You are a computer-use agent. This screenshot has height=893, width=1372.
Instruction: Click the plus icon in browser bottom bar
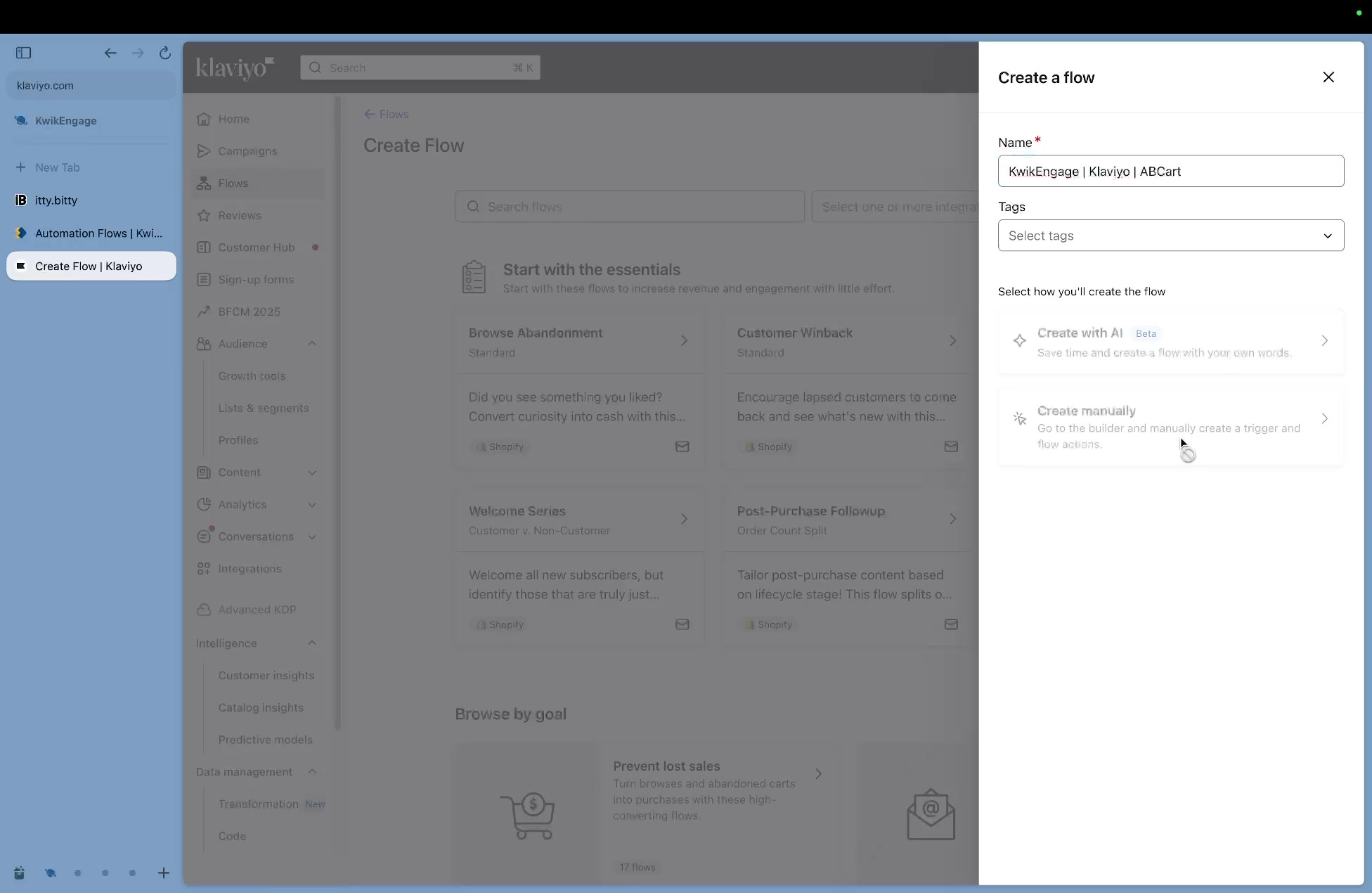coord(163,873)
